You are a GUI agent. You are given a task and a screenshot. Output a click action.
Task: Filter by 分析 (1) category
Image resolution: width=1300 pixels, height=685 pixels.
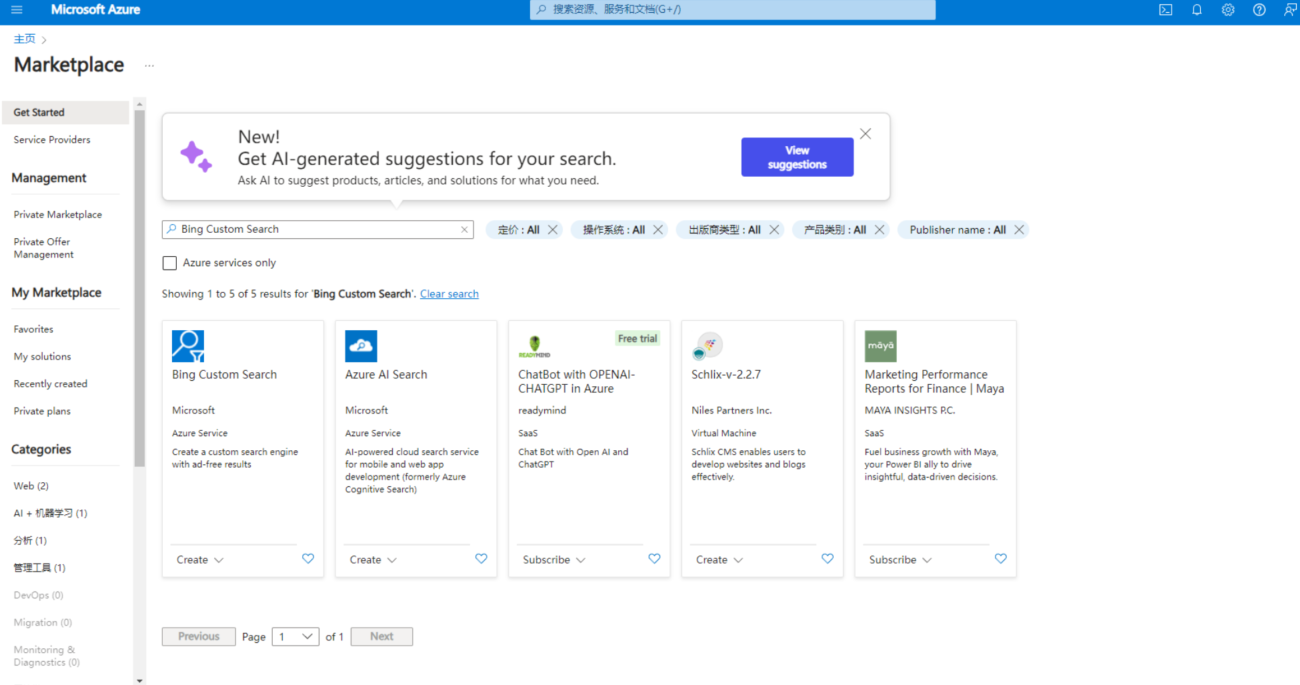(30, 541)
